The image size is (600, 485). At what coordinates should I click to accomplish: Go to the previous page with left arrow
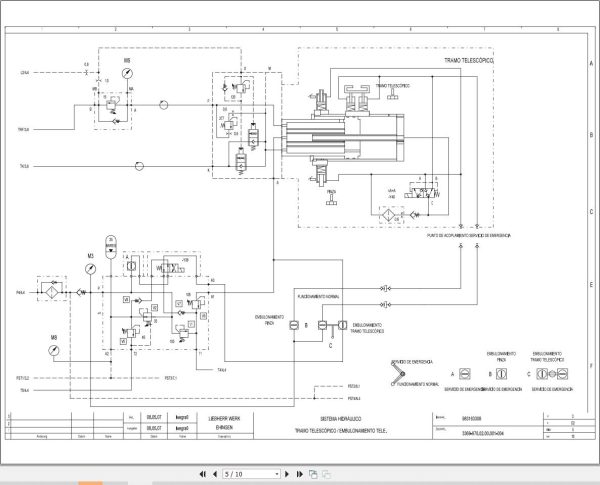pos(215,474)
